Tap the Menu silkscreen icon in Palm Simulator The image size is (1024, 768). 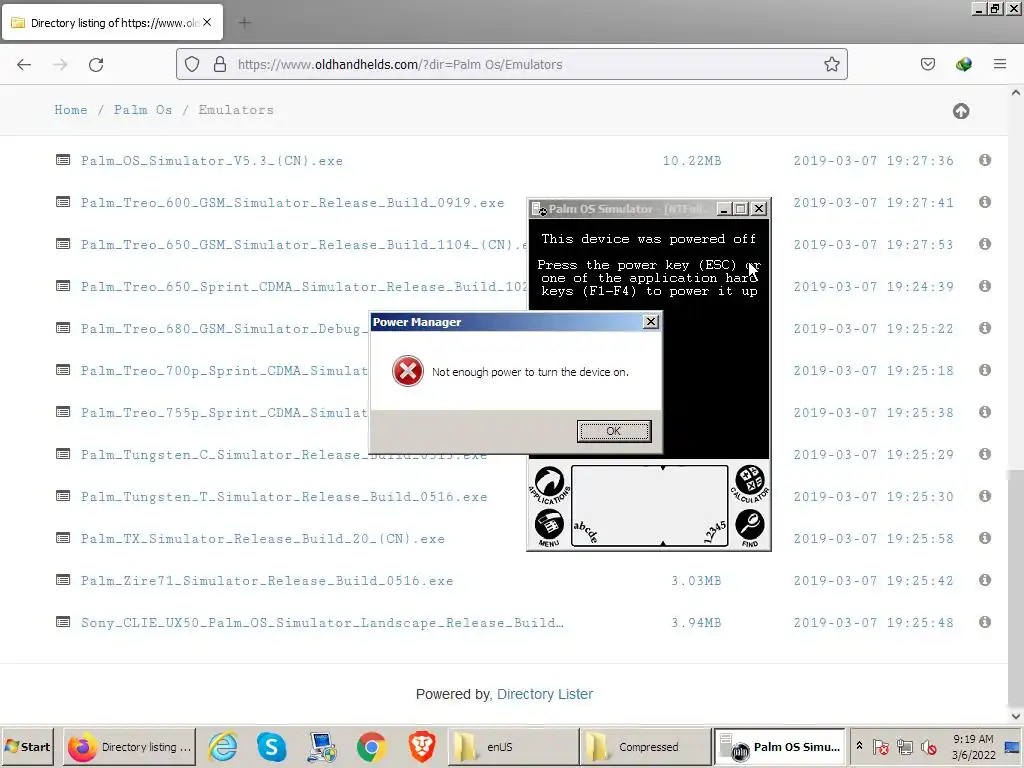pyautogui.click(x=549, y=528)
